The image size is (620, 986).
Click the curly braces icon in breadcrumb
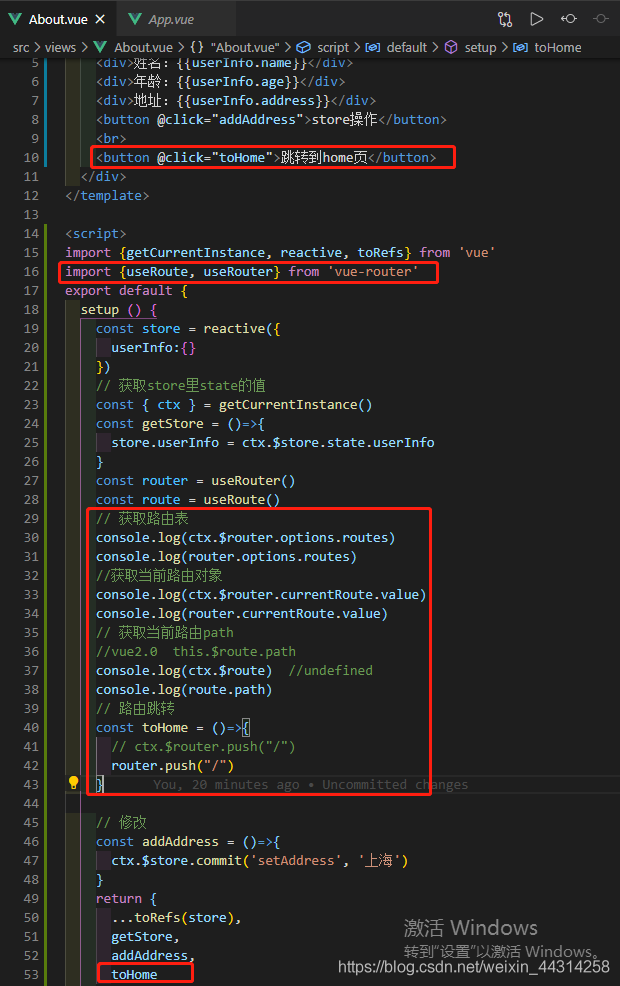[197, 48]
